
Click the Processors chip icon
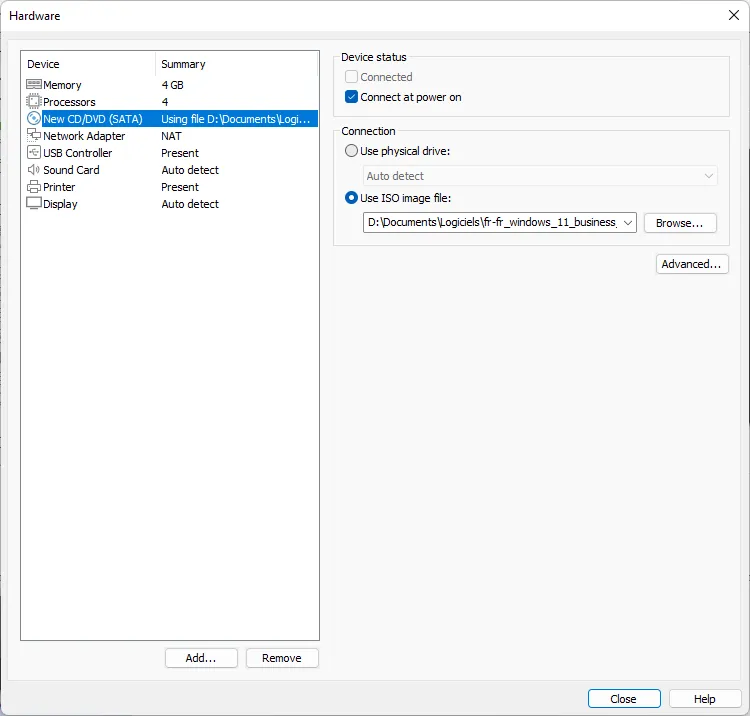34,102
